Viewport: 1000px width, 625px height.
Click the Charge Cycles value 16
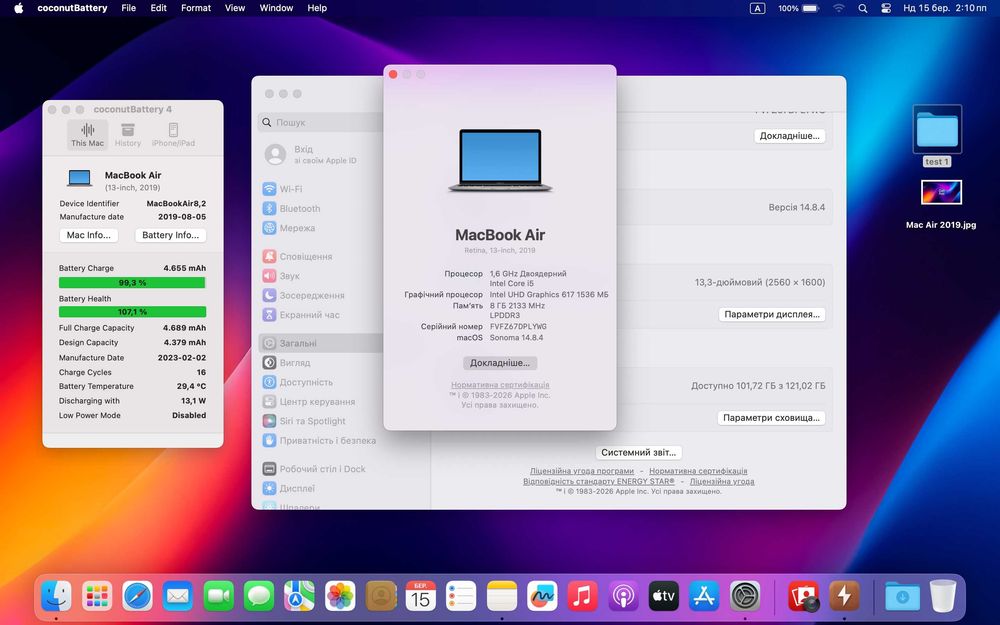pos(202,372)
